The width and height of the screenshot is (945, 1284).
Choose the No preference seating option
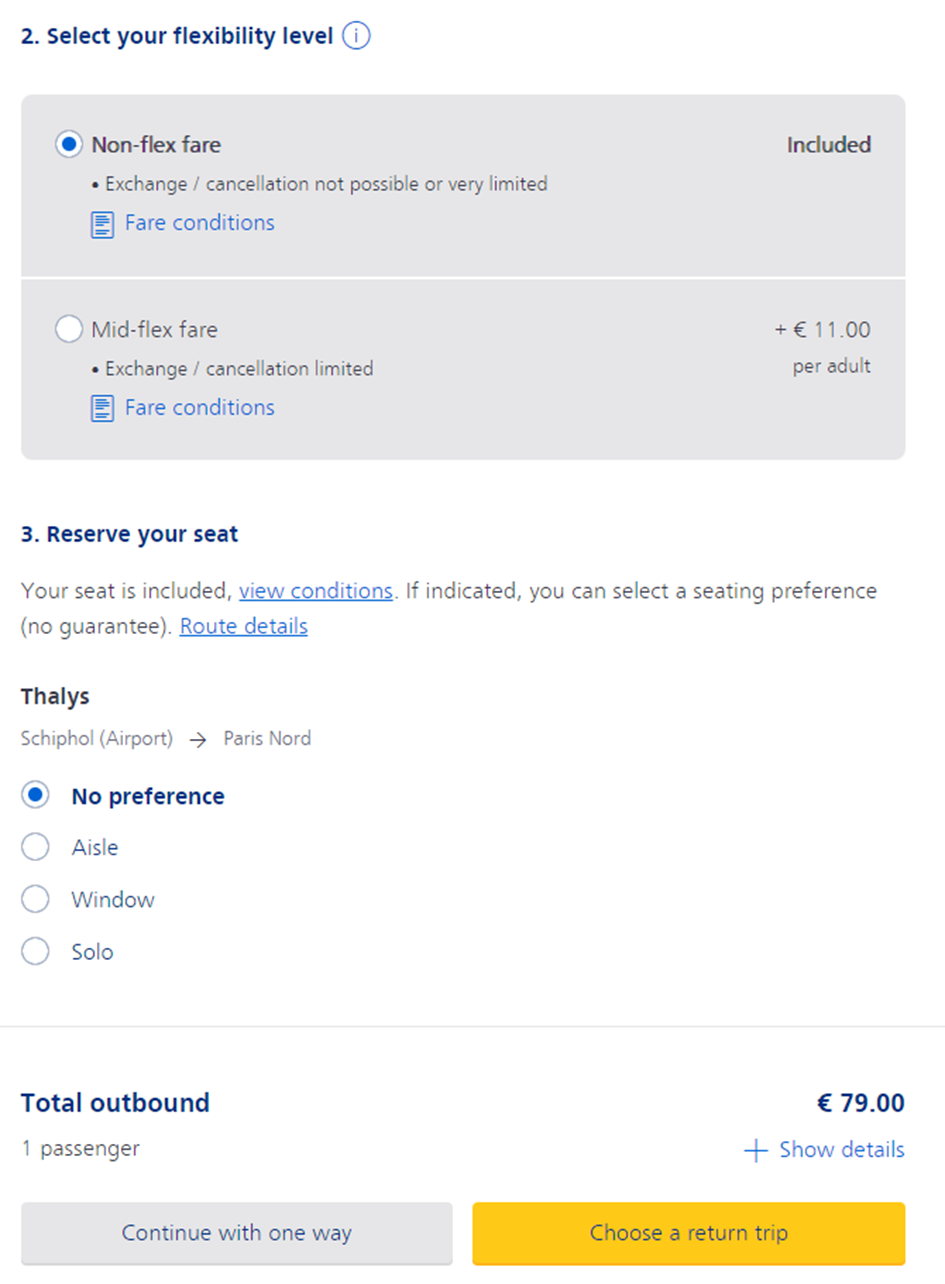[x=35, y=796]
